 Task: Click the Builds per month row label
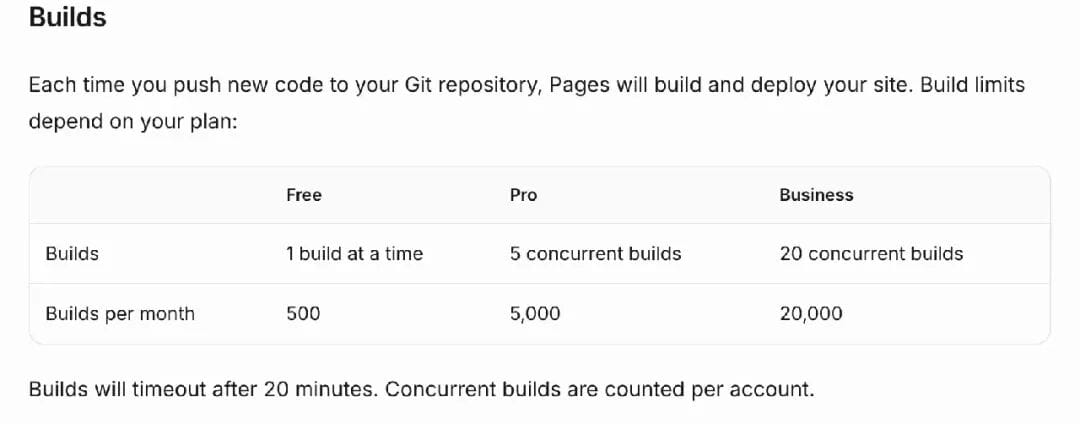pos(120,314)
